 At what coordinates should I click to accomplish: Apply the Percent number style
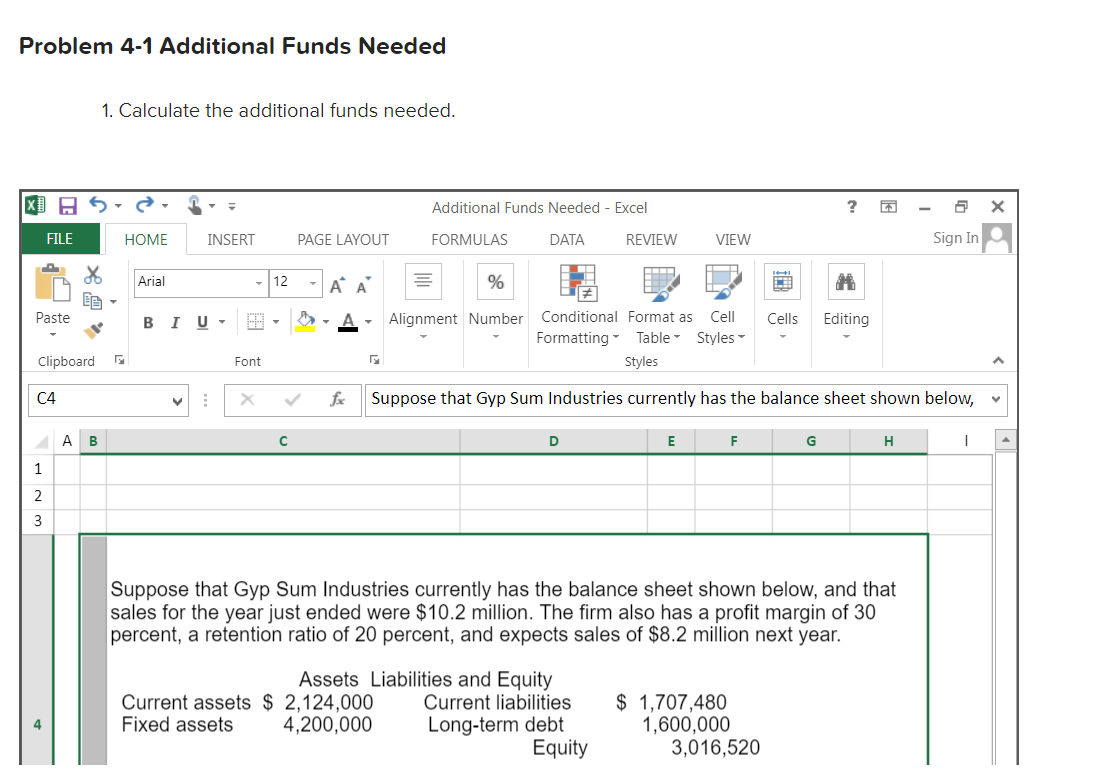[496, 281]
